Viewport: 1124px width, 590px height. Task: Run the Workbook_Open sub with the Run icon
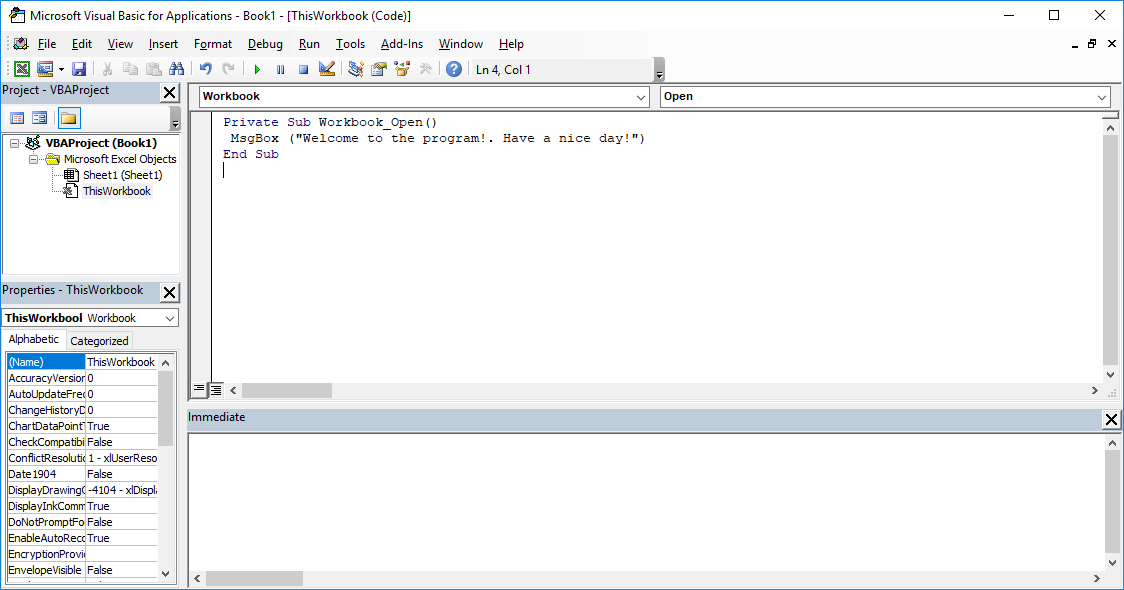258,68
